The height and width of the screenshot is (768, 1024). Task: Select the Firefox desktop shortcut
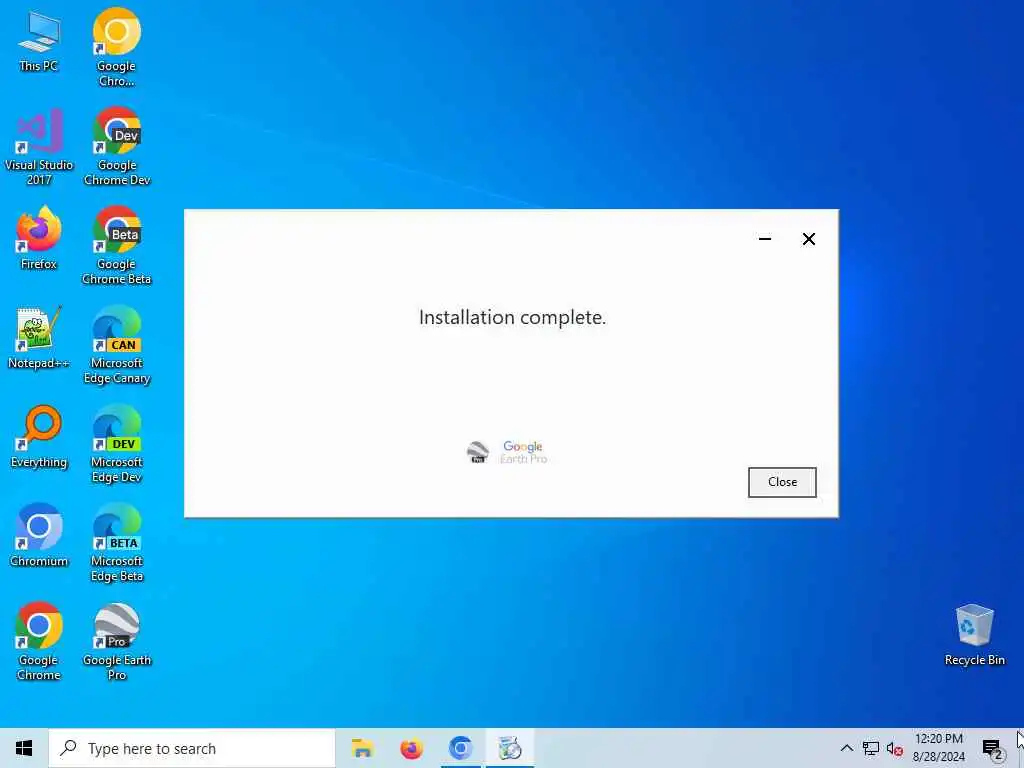39,238
